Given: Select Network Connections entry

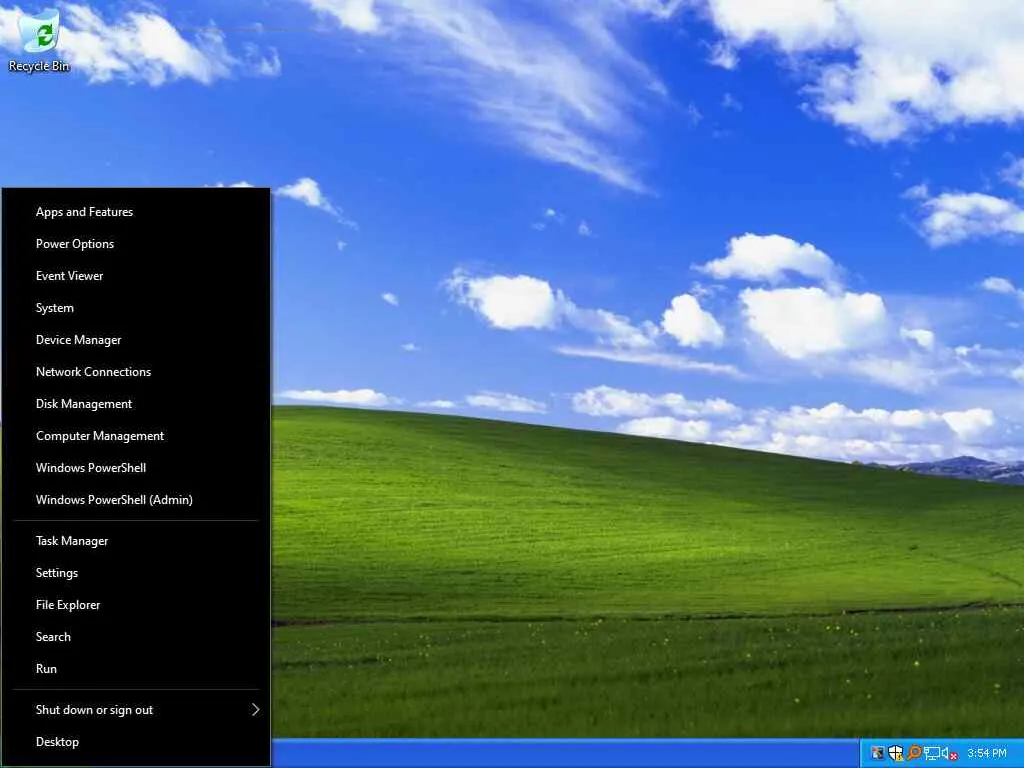Looking at the screenshot, I should 136,372.
